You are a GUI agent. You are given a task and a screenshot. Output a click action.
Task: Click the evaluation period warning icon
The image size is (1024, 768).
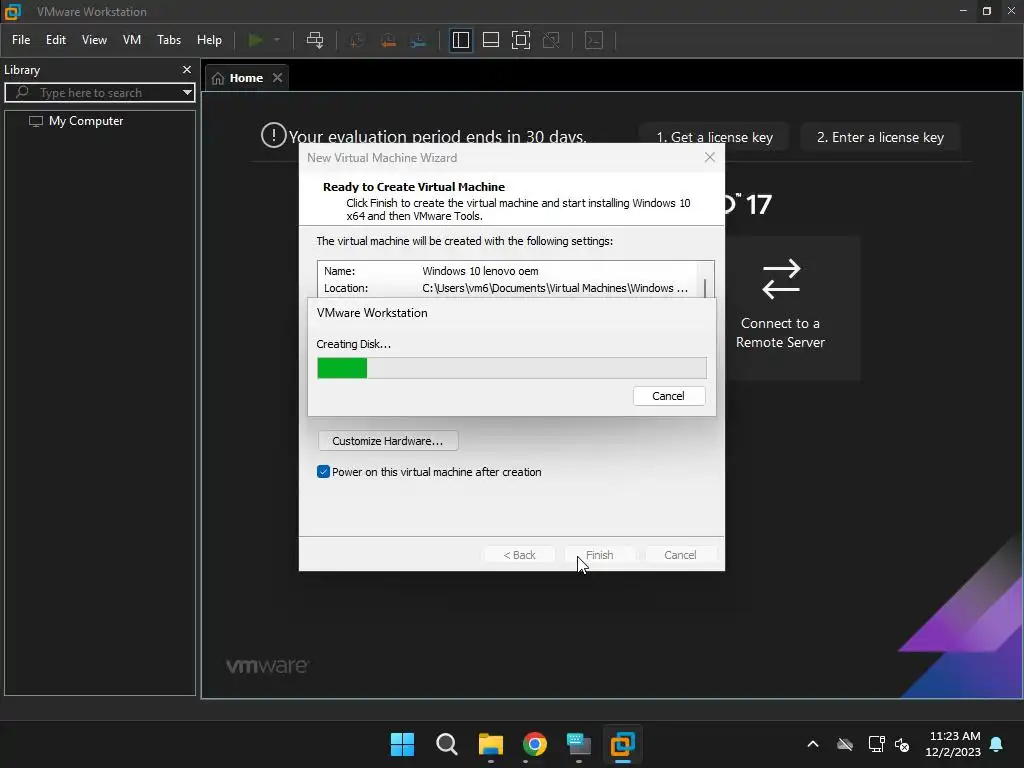(274, 135)
